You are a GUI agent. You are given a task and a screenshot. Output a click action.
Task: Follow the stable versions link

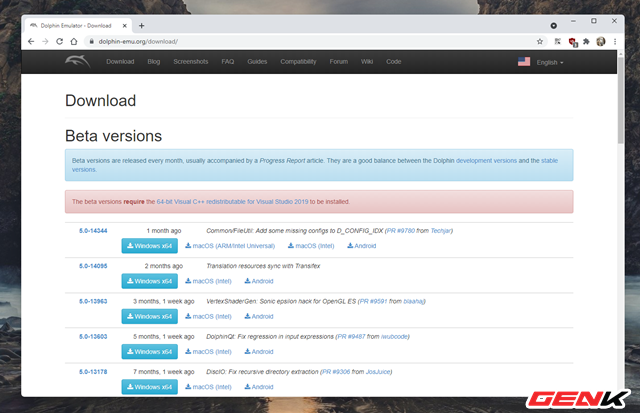click(549, 160)
